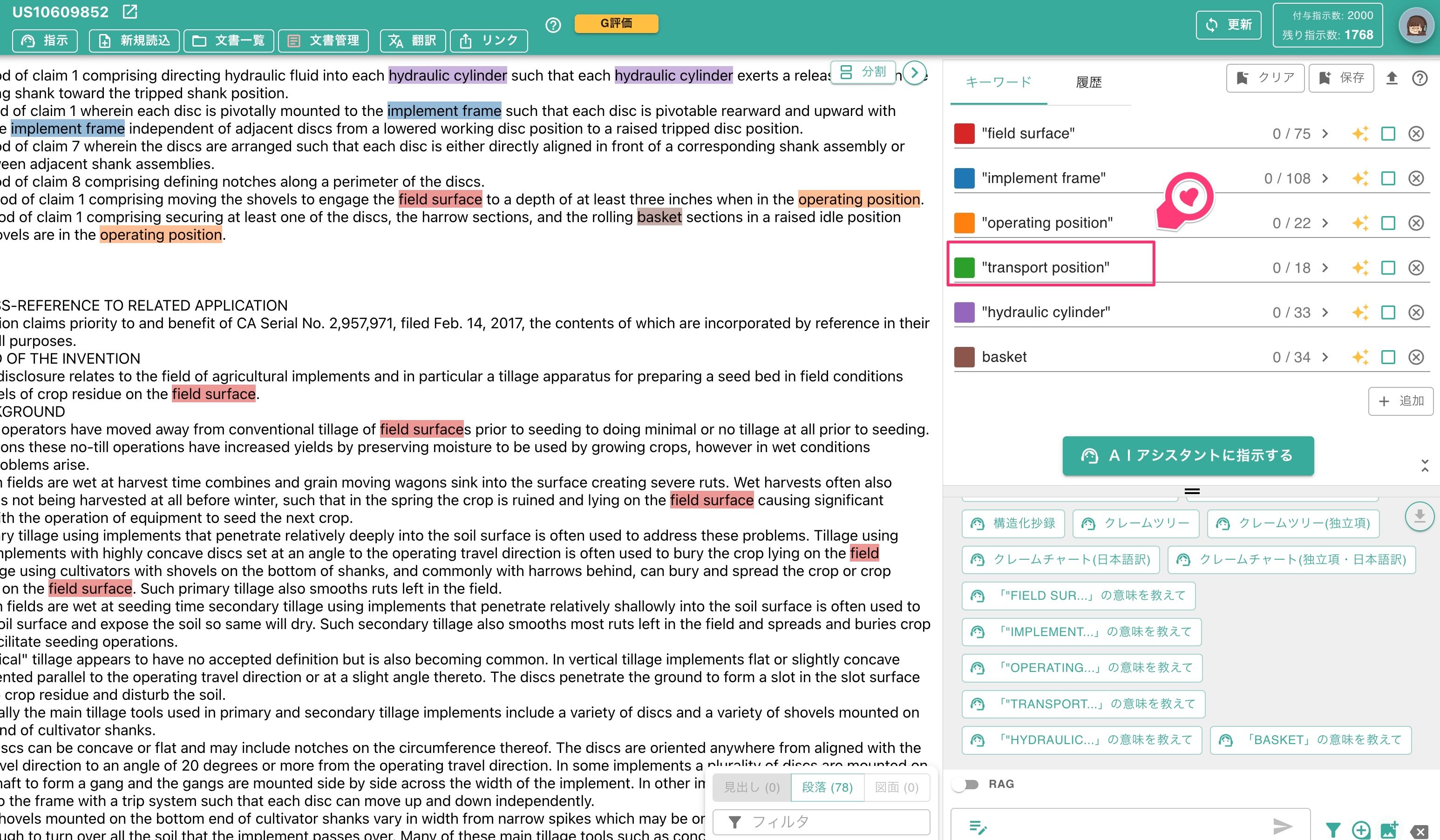This screenshot has width=1440, height=840.
Task: Click the circular download icon in assistant panel
Action: [1419, 516]
